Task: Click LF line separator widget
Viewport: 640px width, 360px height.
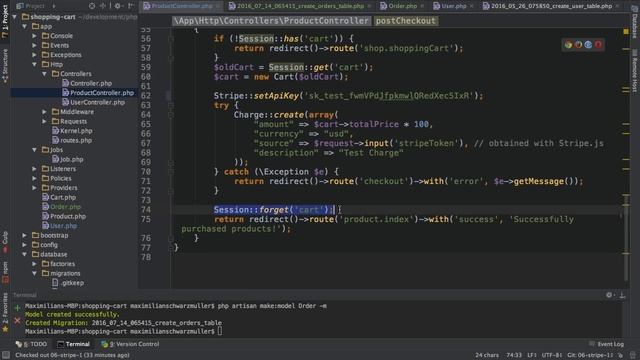Action: (532, 355)
